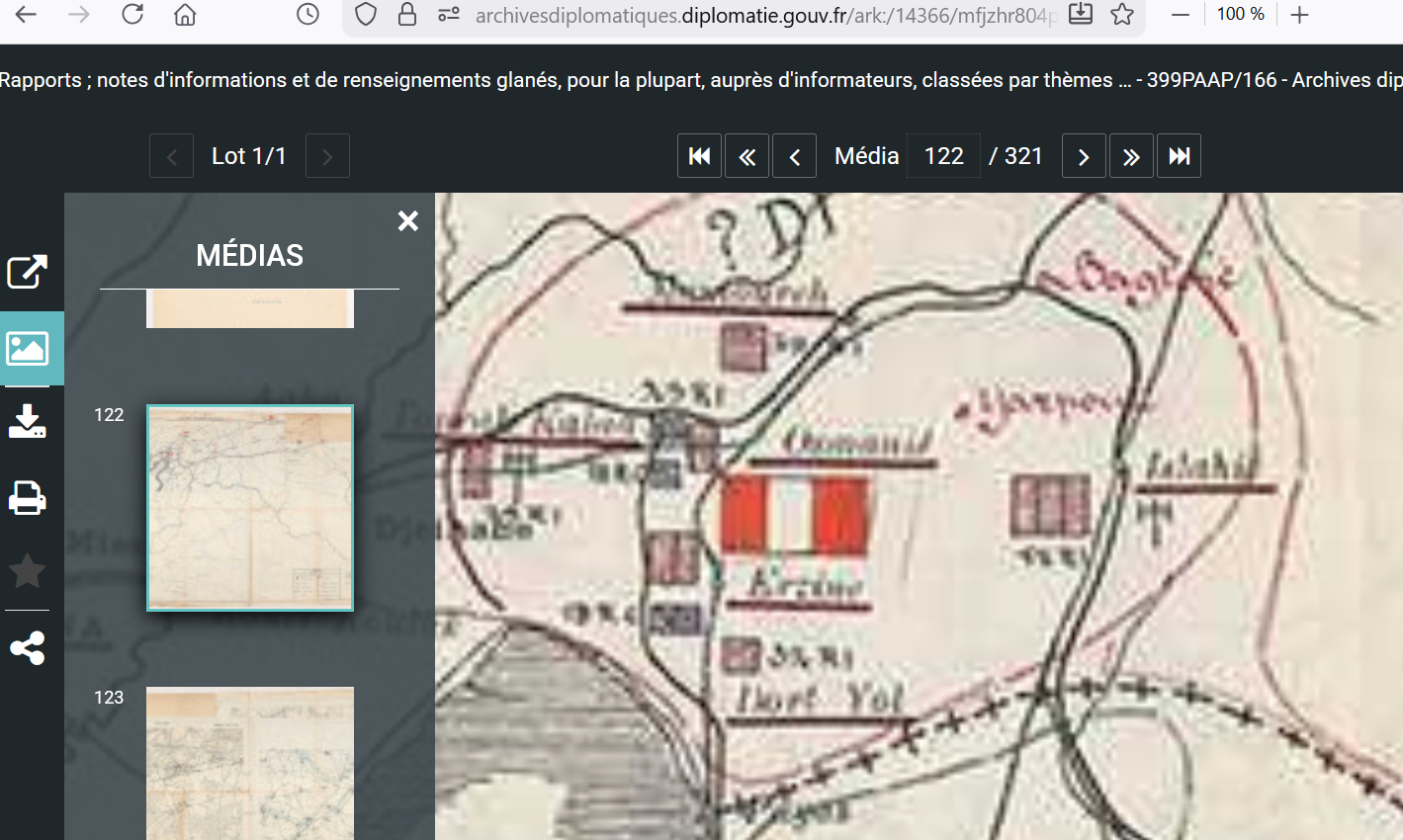Viewport: 1403px width, 840px height.
Task: Skip back several media pages
Action: [746, 156]
